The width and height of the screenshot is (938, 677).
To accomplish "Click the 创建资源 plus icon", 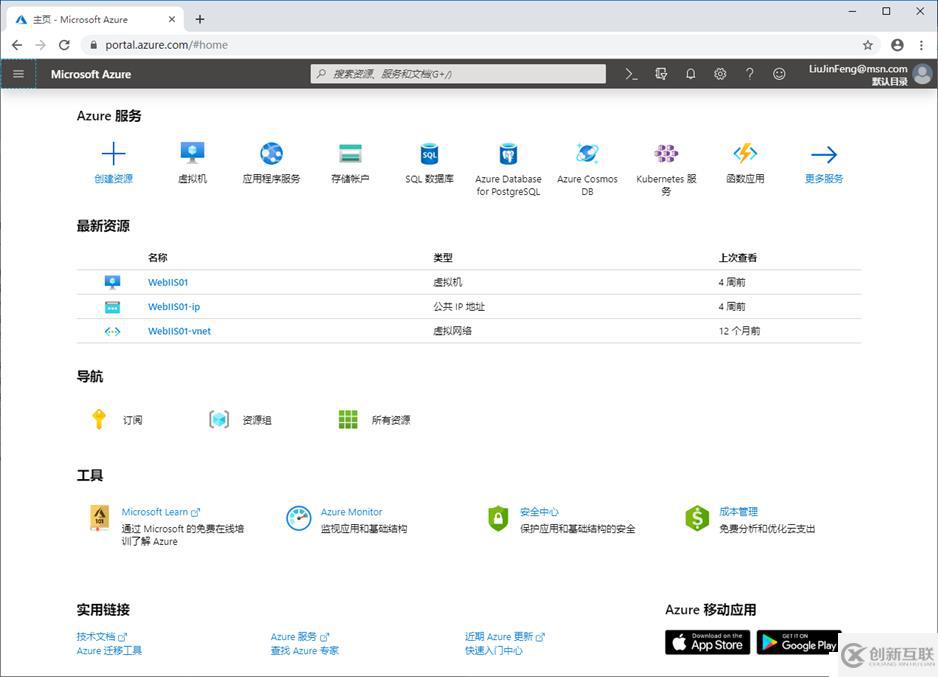I will (114, 154).
